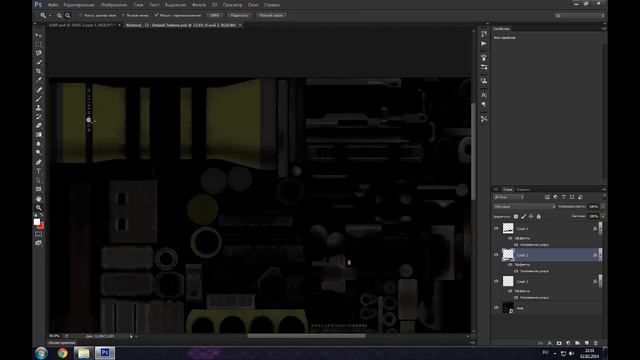The width and height of the screenshot is (640, 360).
Task: Click the Подогнать fit screen button
Action: click(x=239, y=16)
